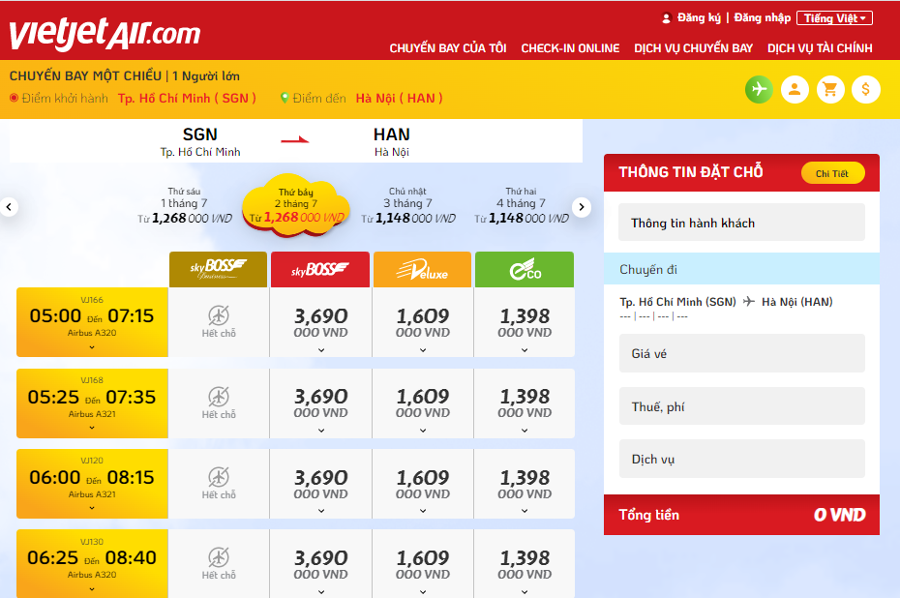Click the SkyBoss Business fare header
The height and width of the screenshot is (598, 900).
click(x=218, y=270)
